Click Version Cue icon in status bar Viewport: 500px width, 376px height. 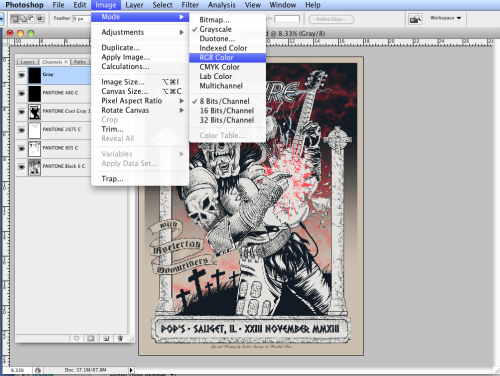(x=38, y=370)
